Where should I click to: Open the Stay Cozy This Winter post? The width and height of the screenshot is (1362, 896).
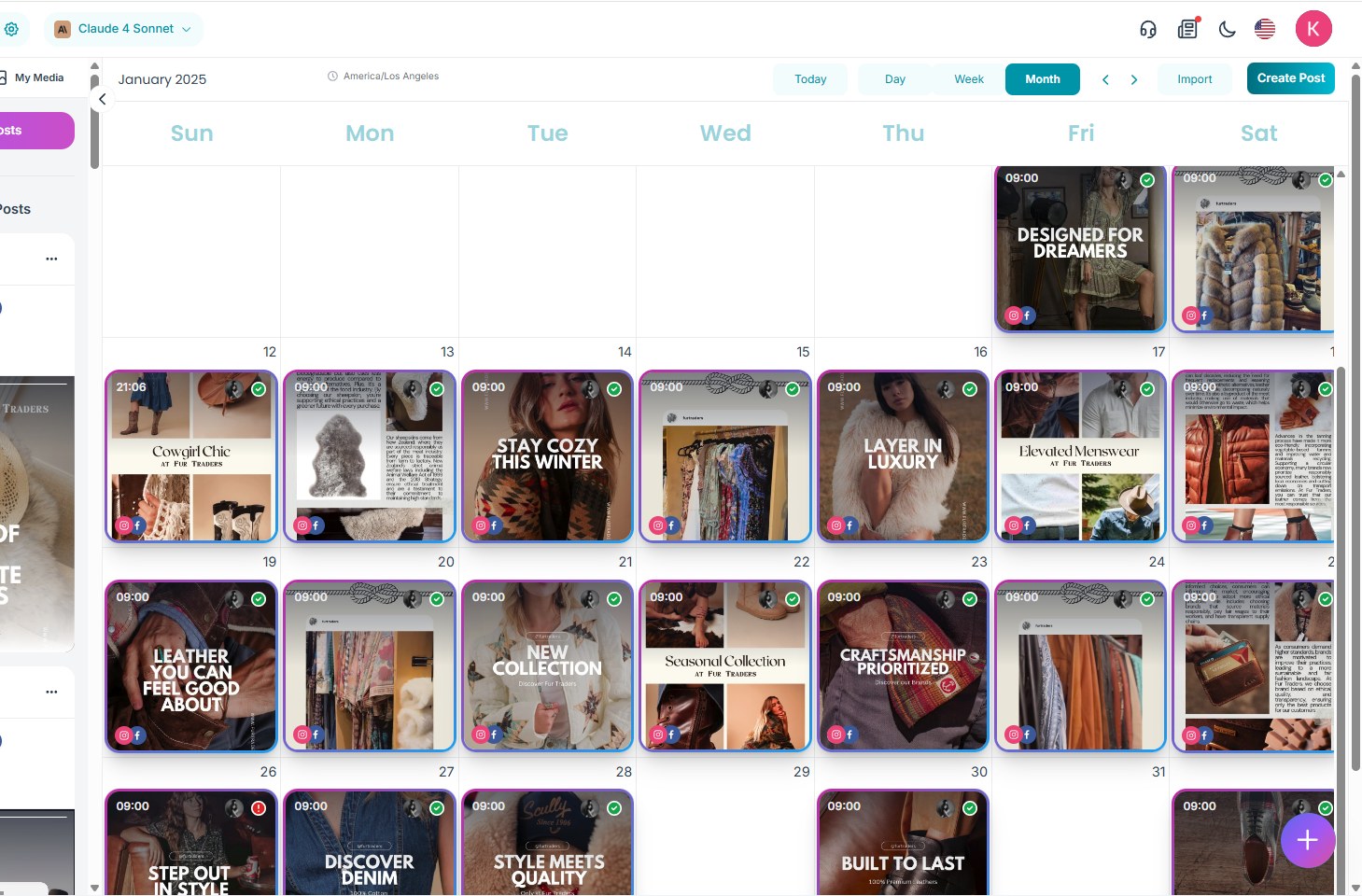click(x=547, y=456)
